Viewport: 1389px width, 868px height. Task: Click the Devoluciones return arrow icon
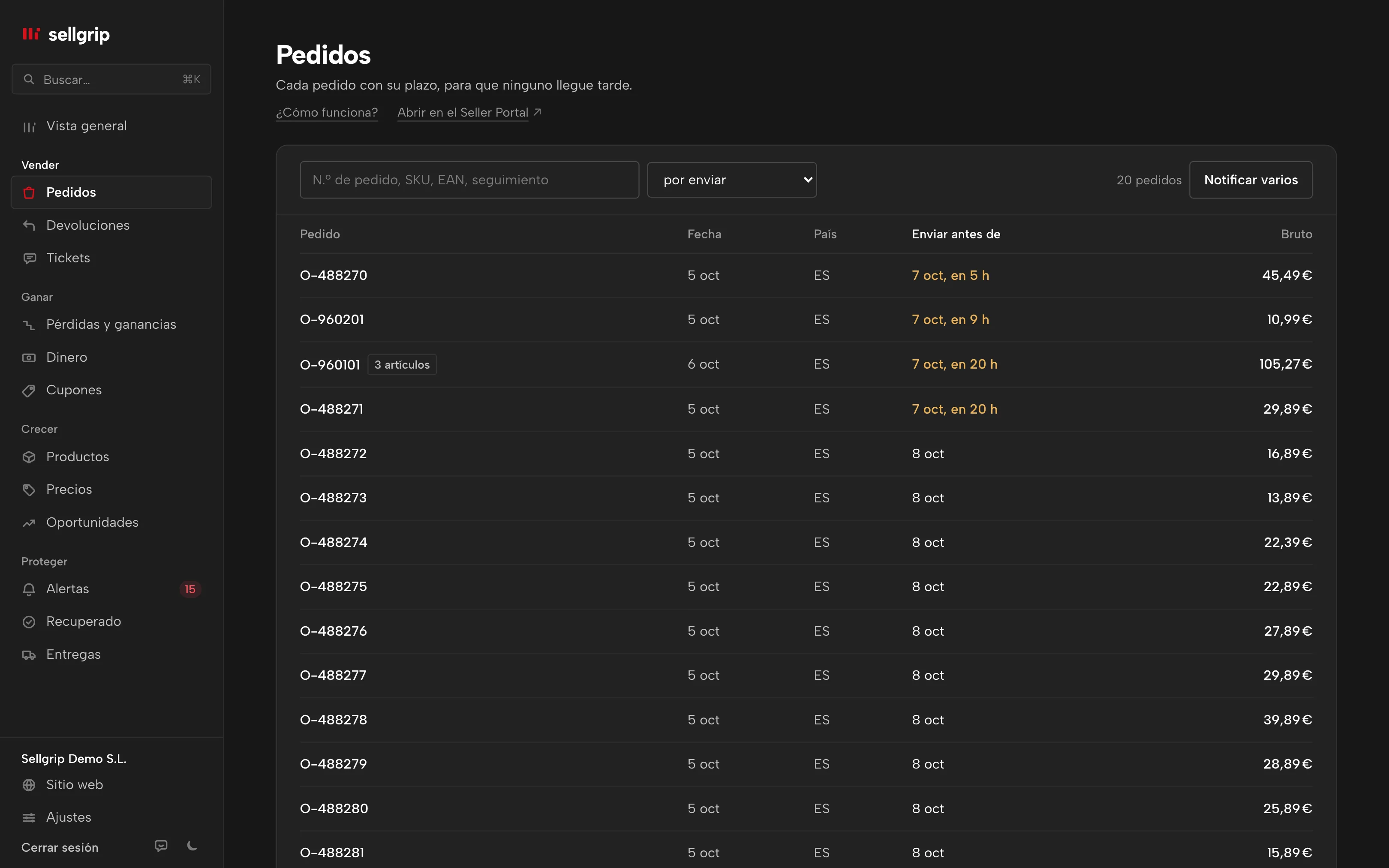pos(29,225)
